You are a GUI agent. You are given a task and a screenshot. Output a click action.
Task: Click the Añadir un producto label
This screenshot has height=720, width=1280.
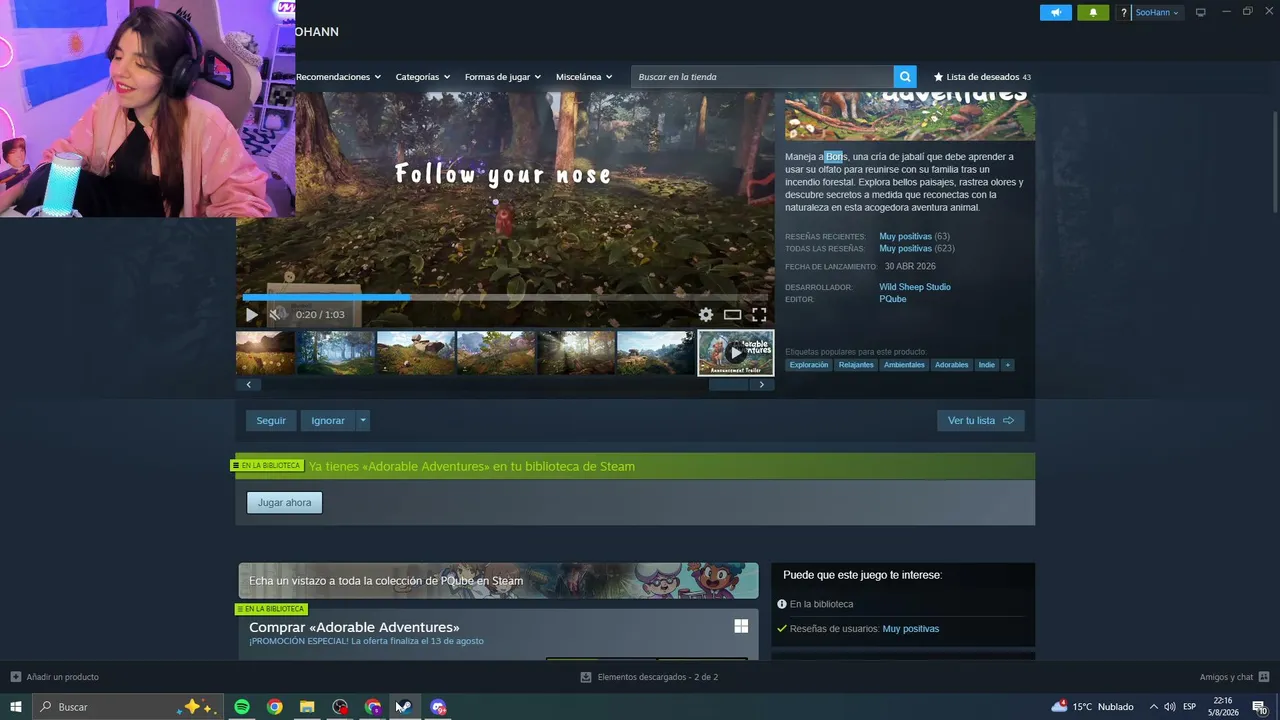pos(62,677)
